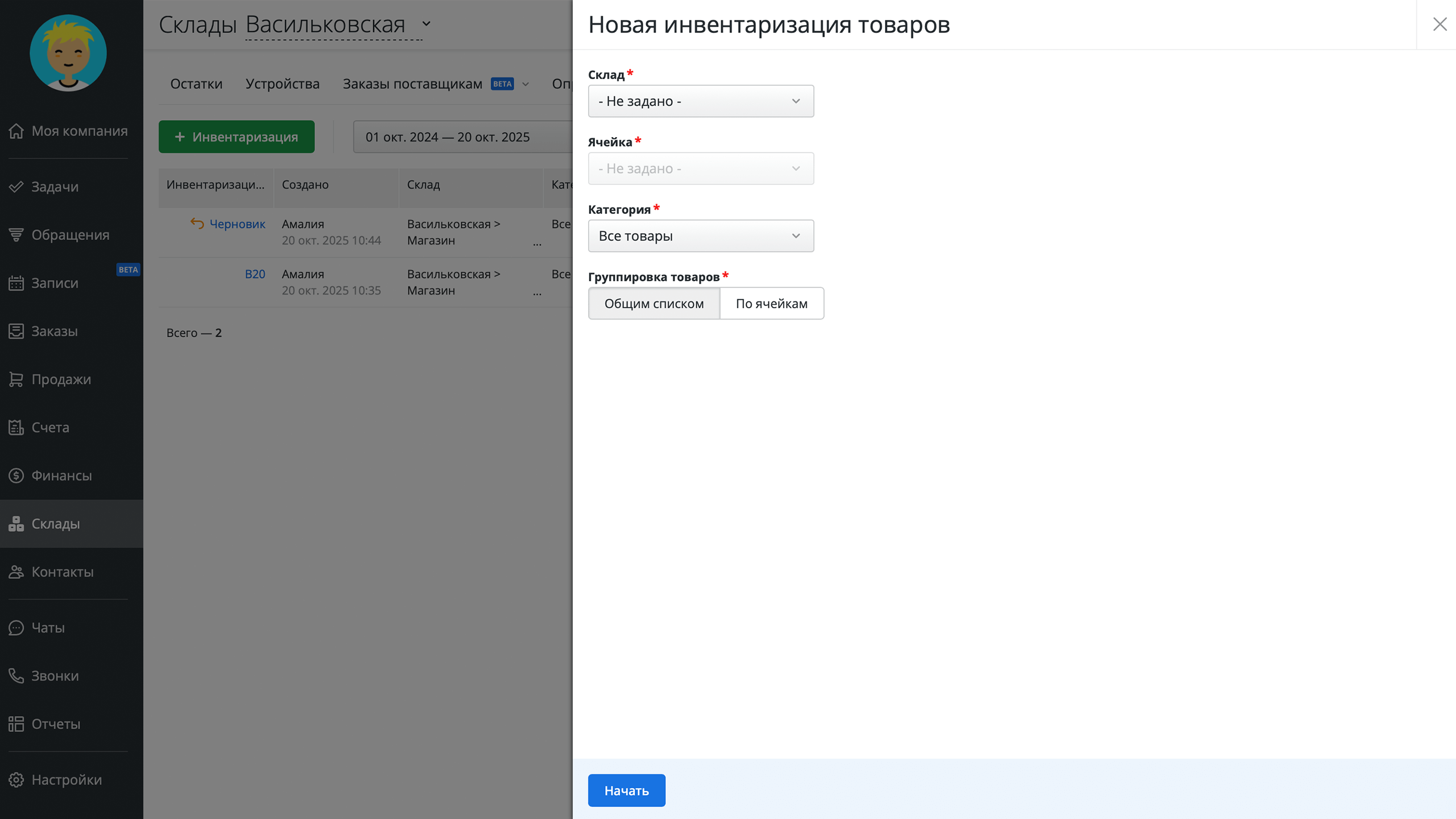Open the Категория 'Все товары' dropdown
Image resolution: width=1456 pixels, height=819 pixels.
point(701,236)
